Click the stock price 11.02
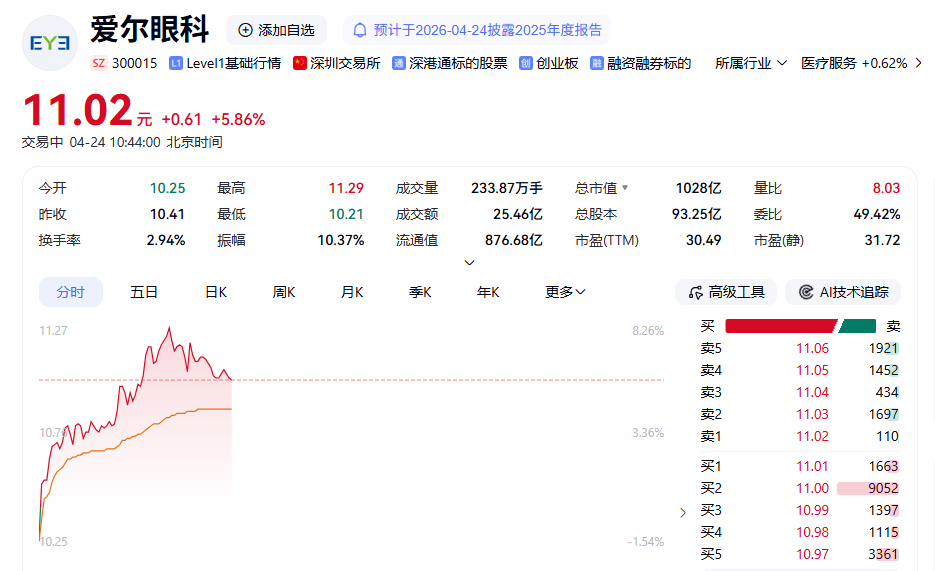The image size is (935, 571). coord(78,110)
